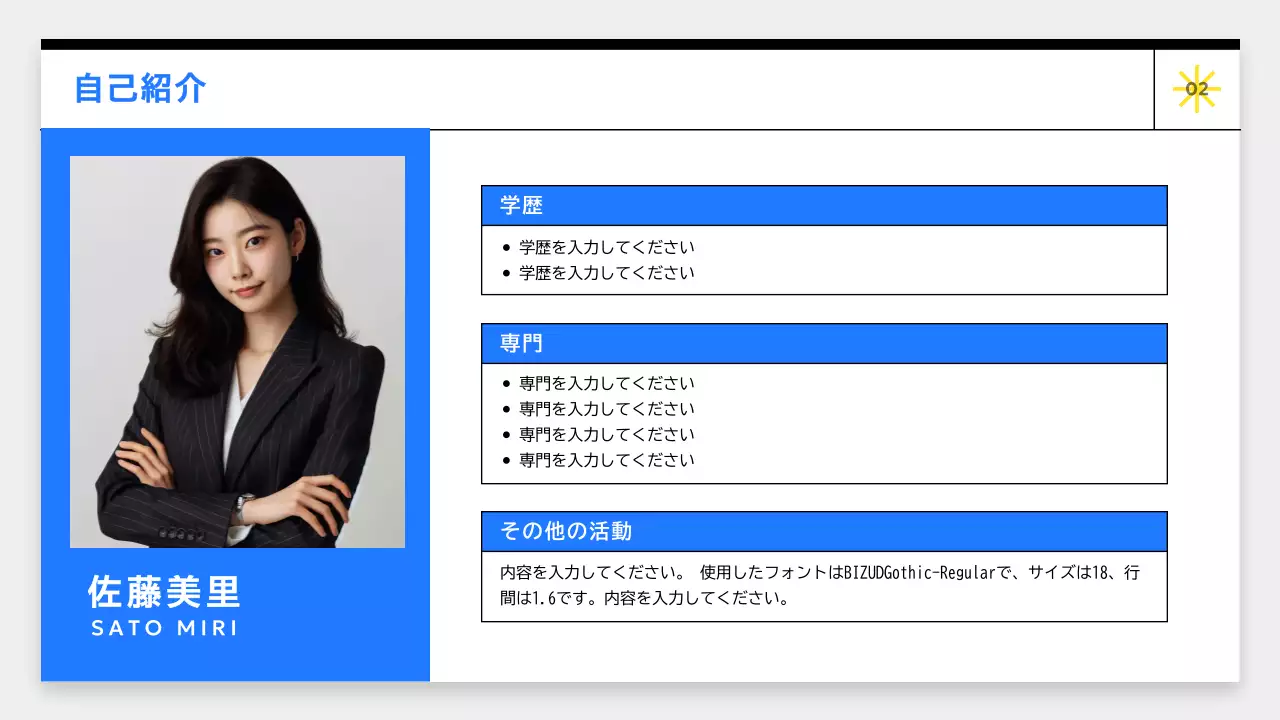Select the portrait photo of Sato Miri
The width and height of the screenshot is (1280, 720).
click(x=237, y=350)
